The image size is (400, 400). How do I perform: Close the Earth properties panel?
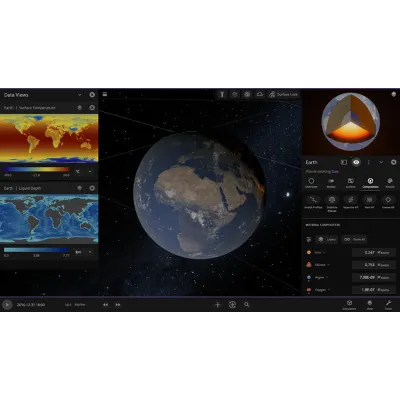click(x=394, y=162)
